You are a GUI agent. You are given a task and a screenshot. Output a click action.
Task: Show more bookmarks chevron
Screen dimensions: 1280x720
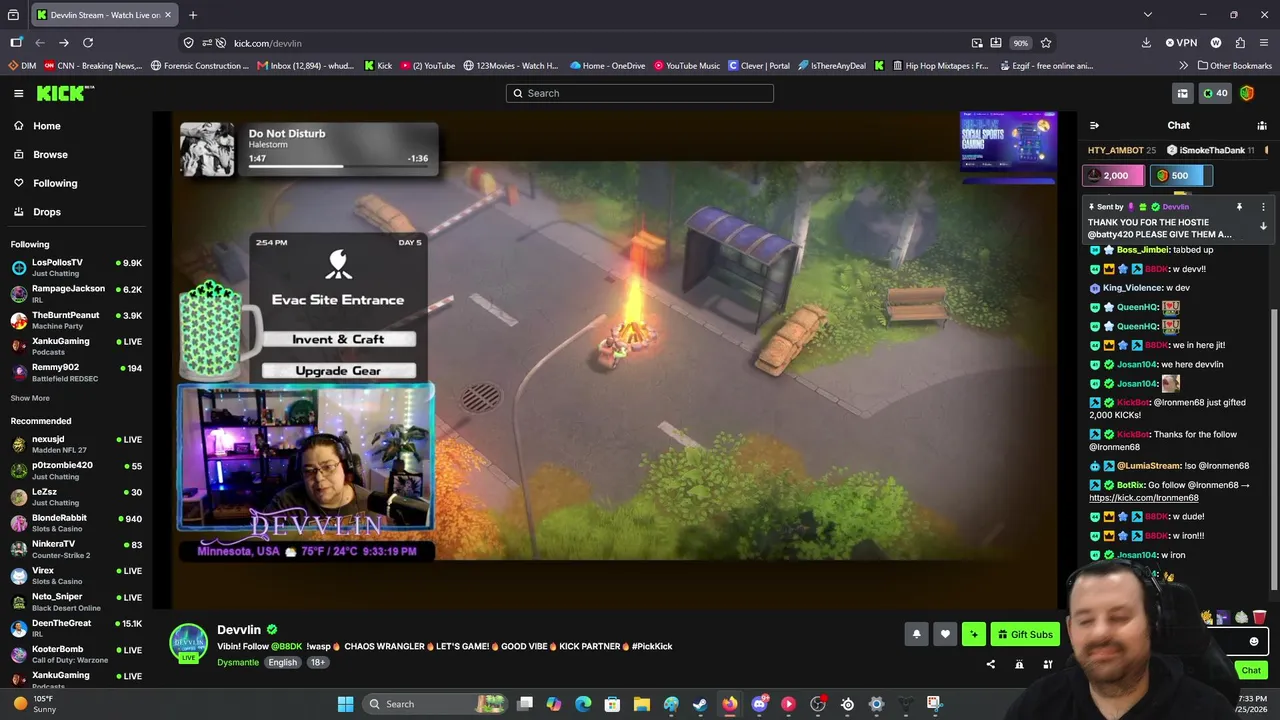click(x=1184, y=66)
